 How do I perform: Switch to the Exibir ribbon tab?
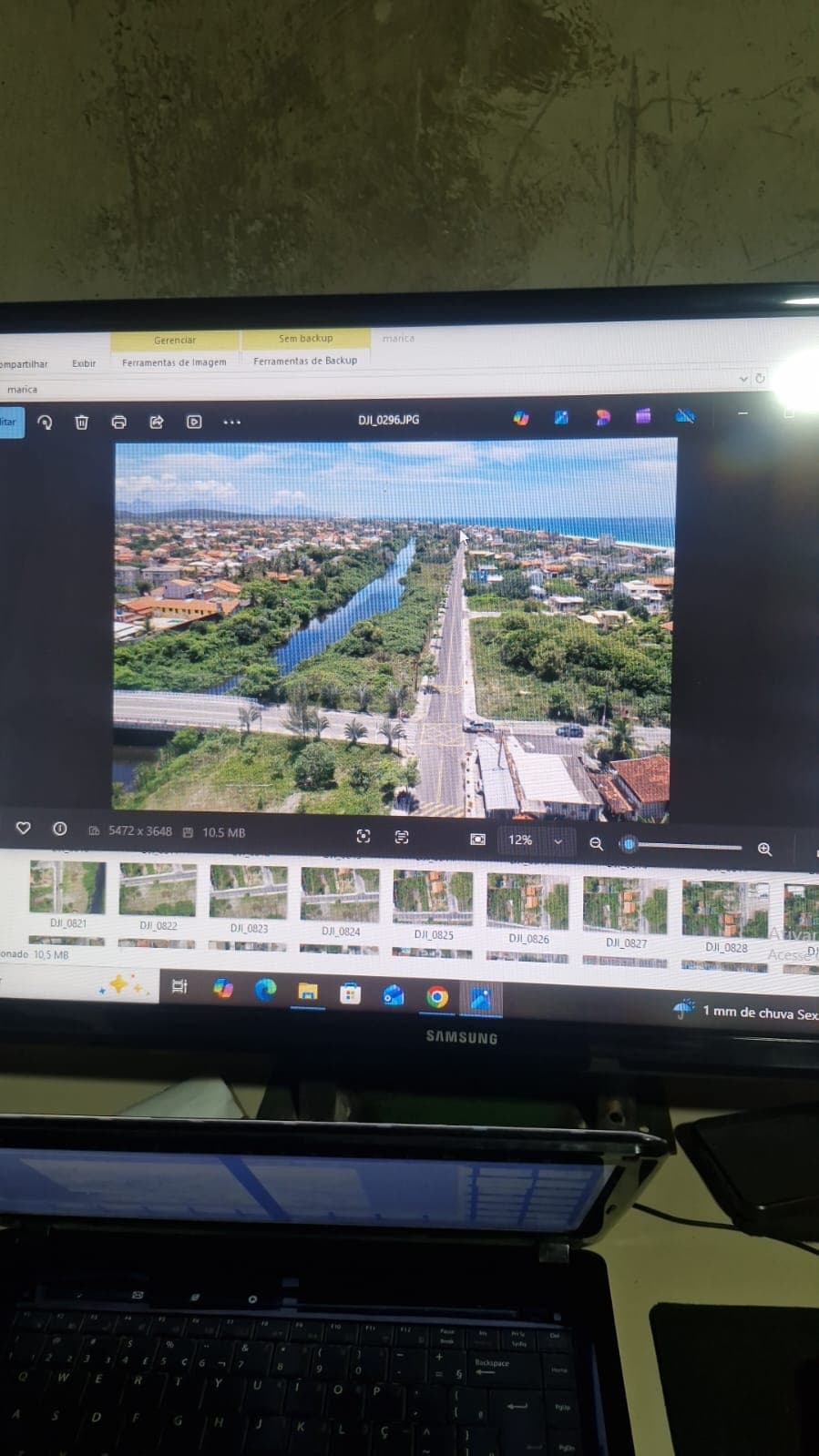click(84, 363)
